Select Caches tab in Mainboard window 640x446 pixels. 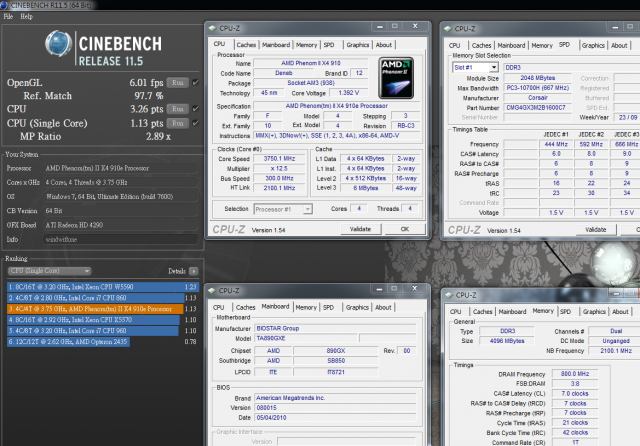click(245, 307)
